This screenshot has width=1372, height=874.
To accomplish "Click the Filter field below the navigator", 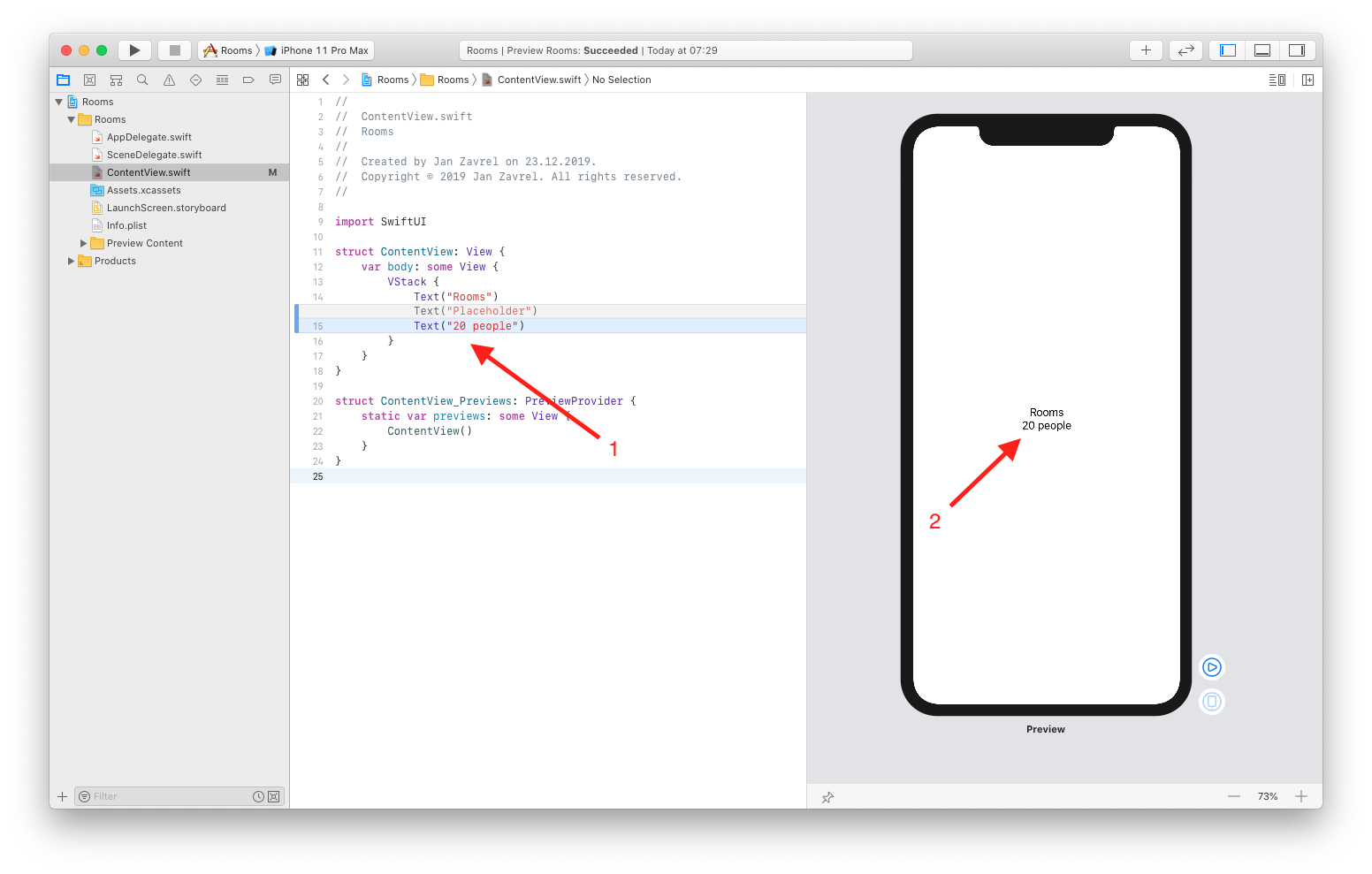I will click(159, 796).
